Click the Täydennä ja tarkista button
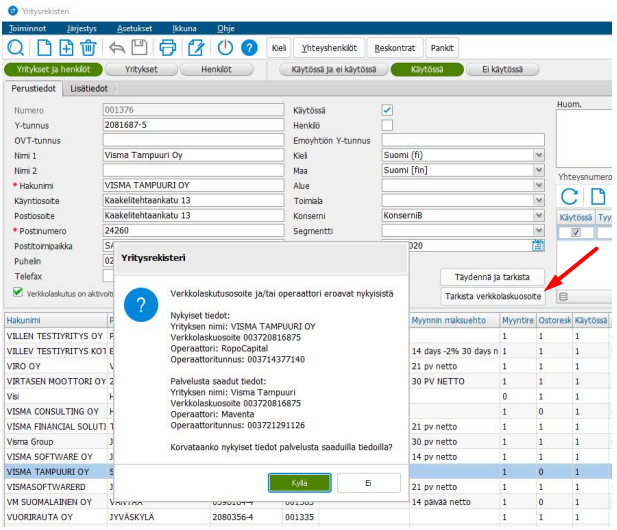 (x=492, y=277)
